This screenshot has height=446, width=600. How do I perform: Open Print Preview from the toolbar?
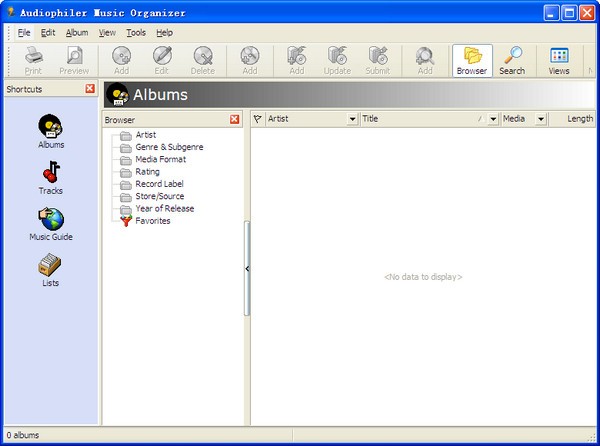[74, 61]
